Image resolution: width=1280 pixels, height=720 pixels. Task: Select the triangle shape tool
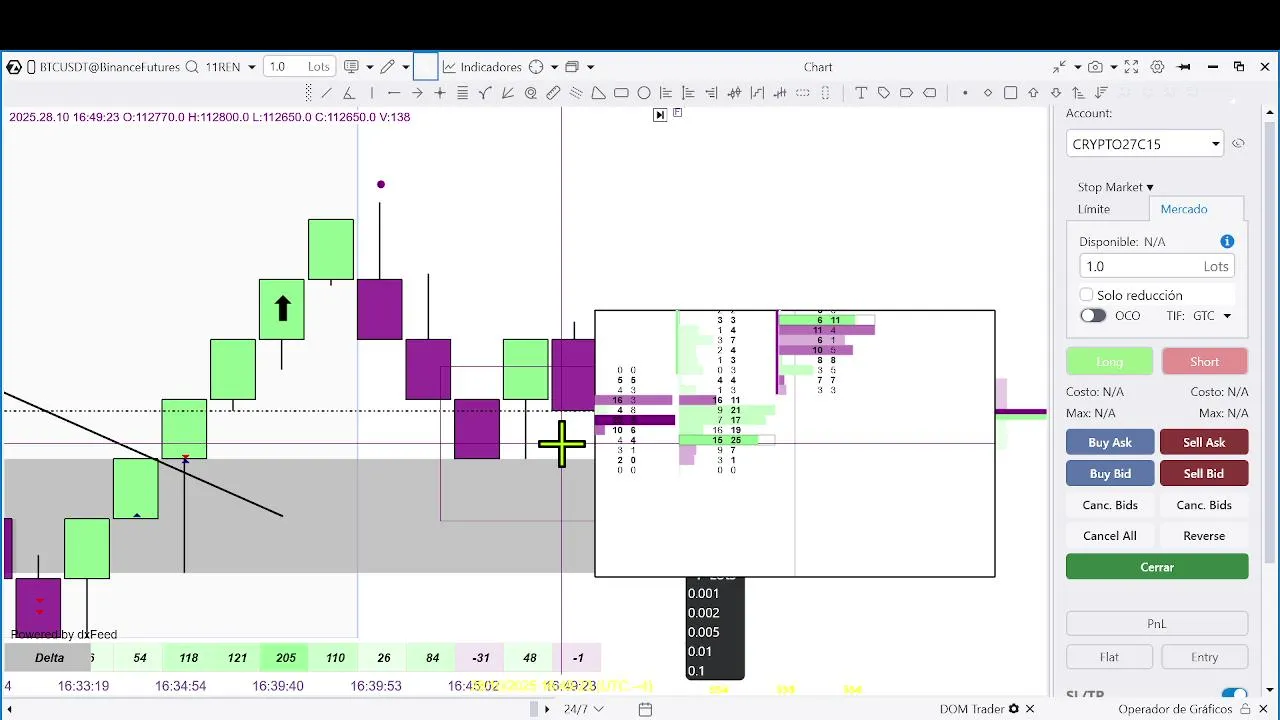598,93
